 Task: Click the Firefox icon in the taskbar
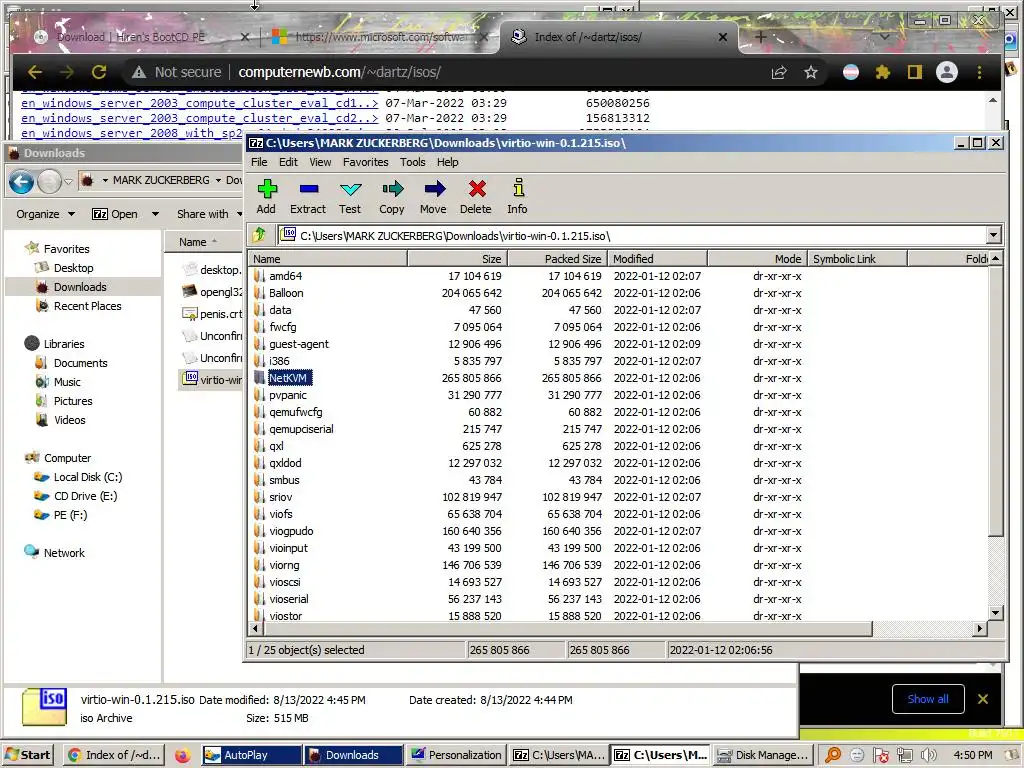tap(182, 755)
